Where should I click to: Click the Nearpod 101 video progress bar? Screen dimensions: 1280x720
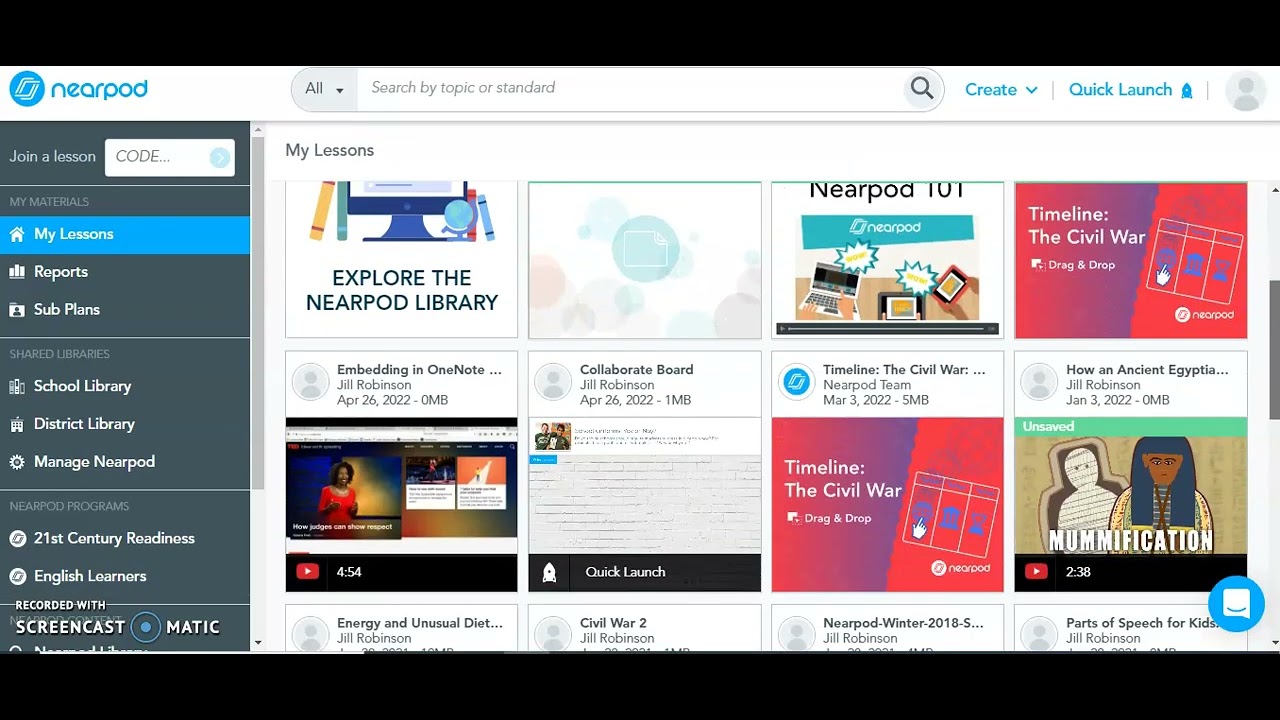tap(887, 328)
